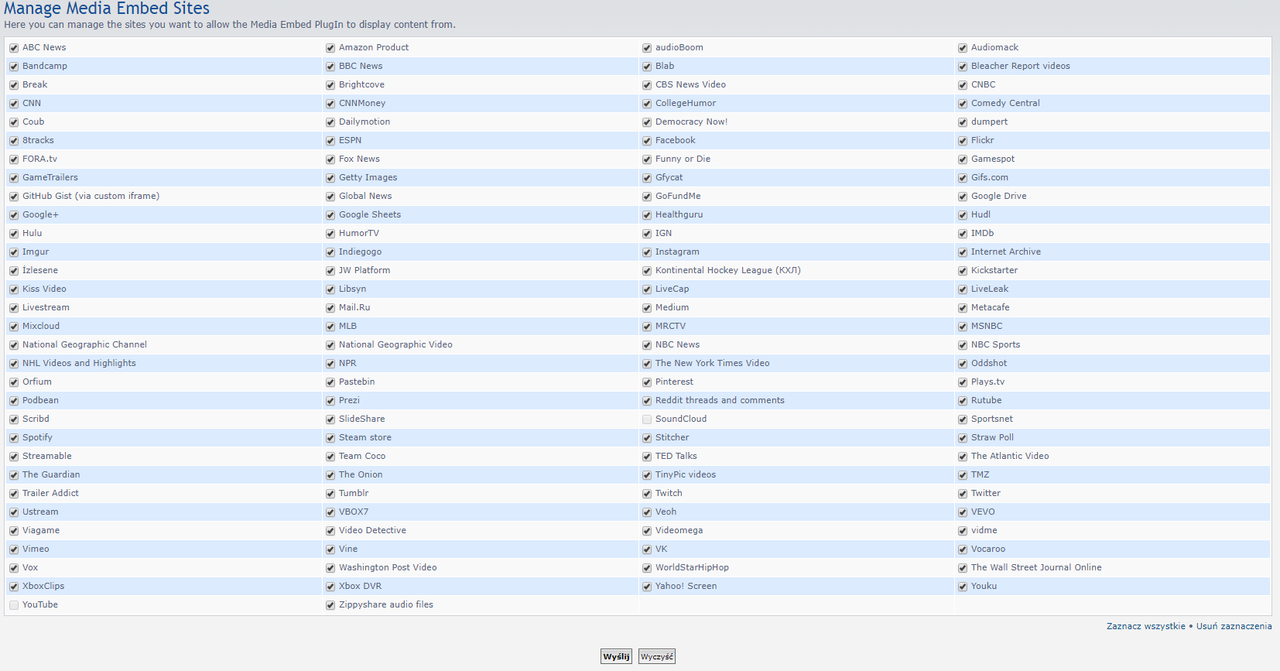Disable the Steam store checkbox
The height and width of the screenshot is (671, 1280).
tap(330, 438)
